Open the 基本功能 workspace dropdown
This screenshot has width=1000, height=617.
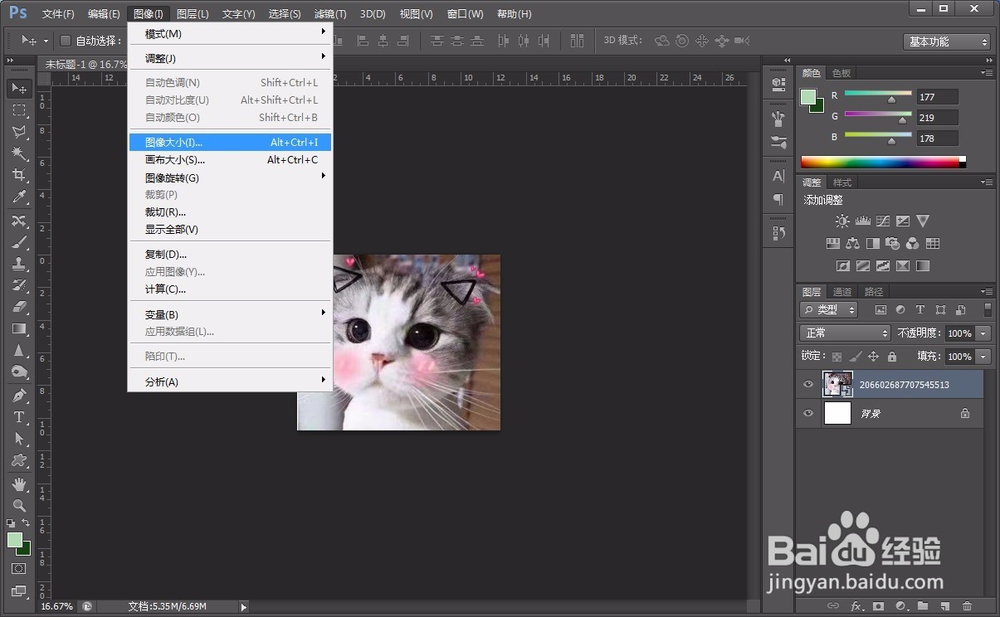[946, 41]
